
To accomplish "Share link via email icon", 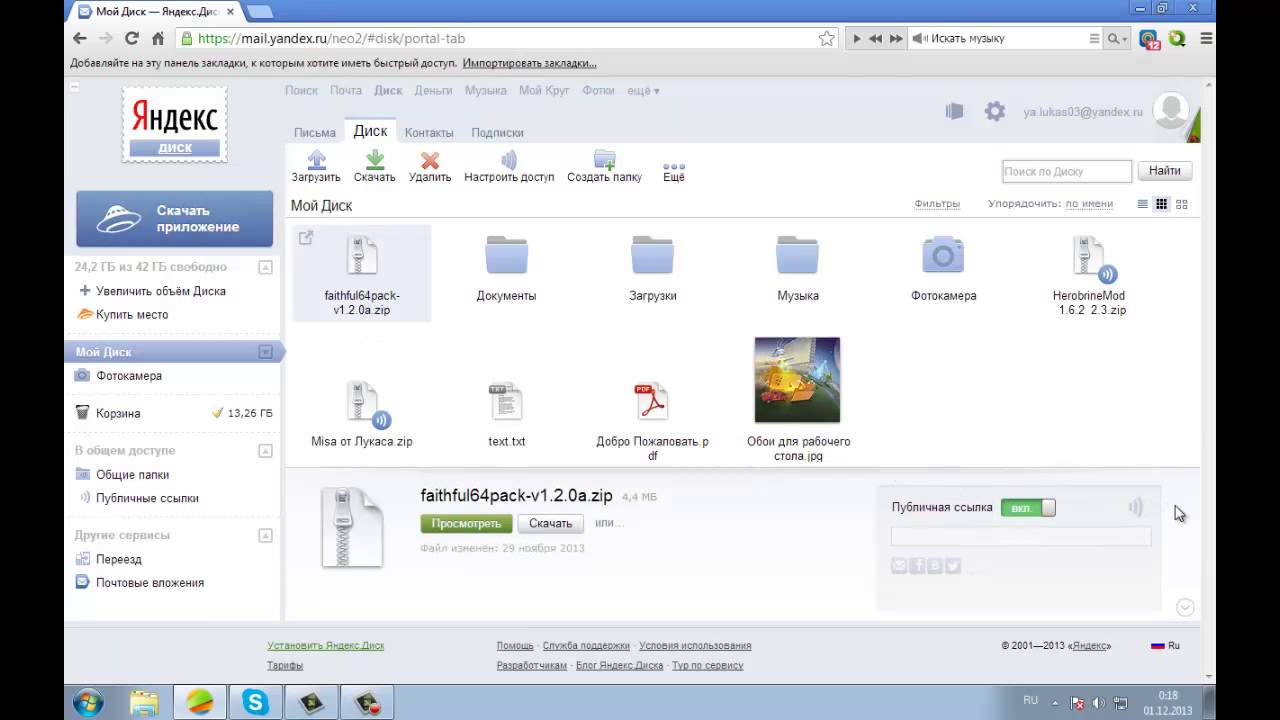I will (x=899, y=566).
